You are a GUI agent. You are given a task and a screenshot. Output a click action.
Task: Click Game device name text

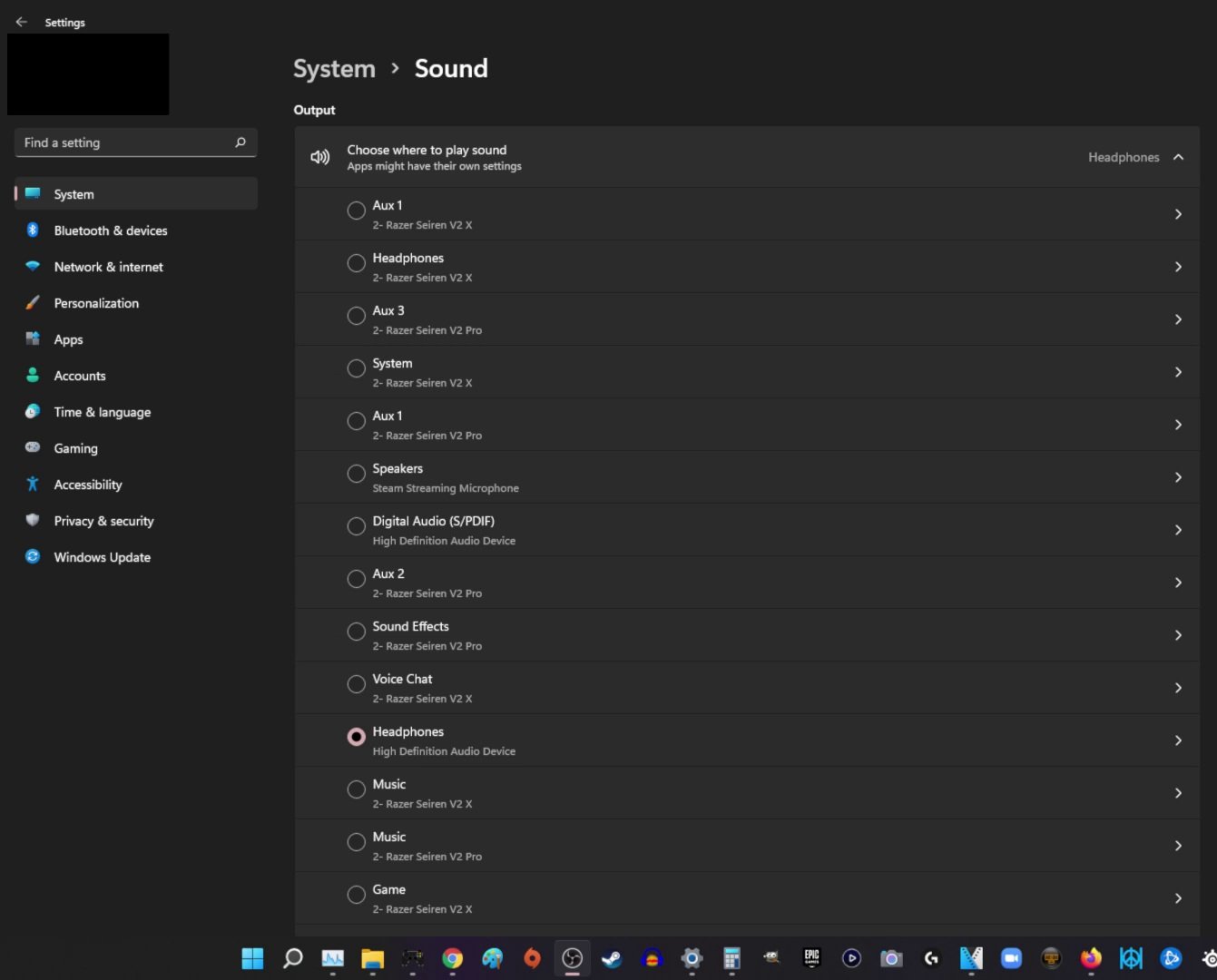(388, 889)
